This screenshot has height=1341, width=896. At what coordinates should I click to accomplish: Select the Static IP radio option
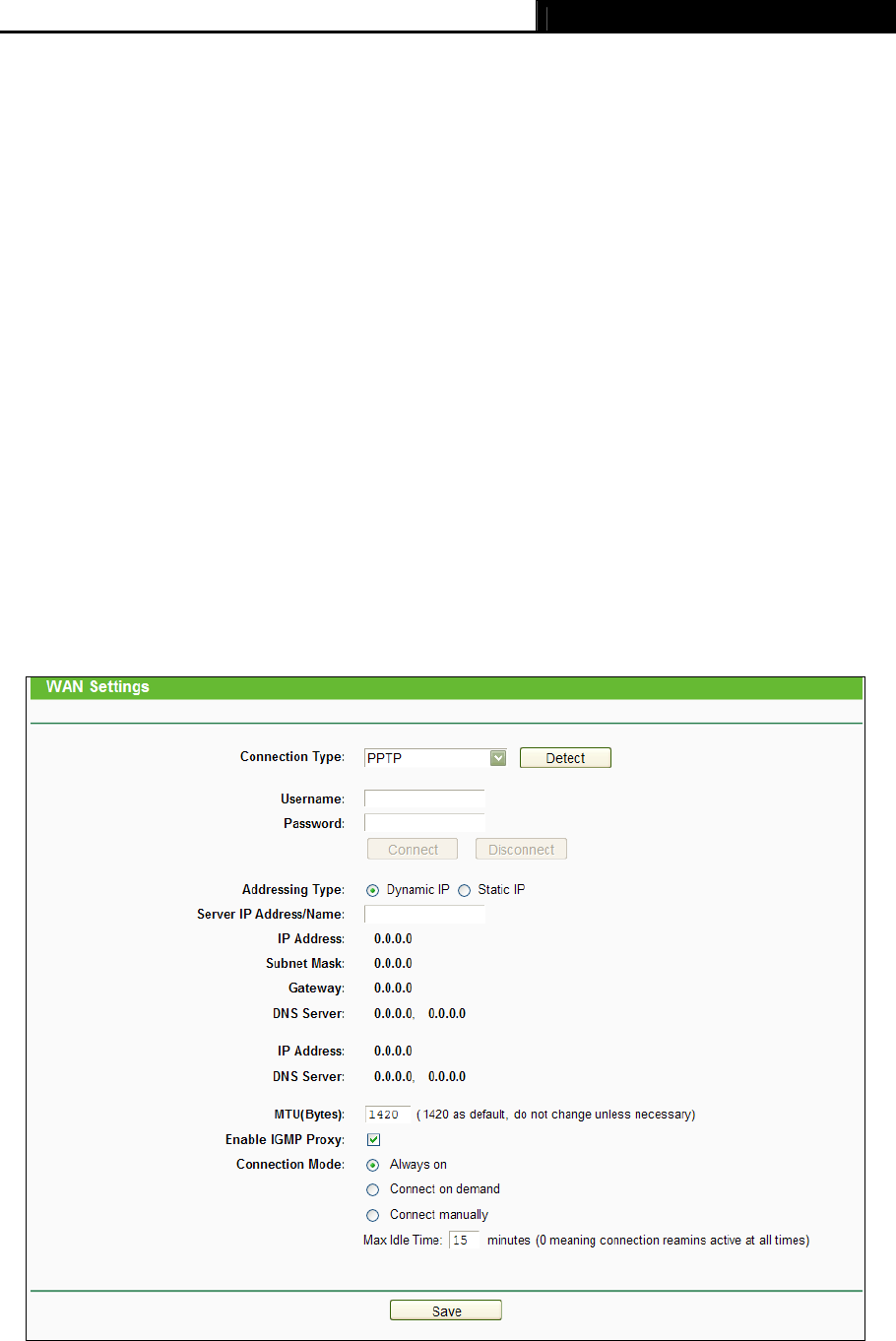(464, 890)
